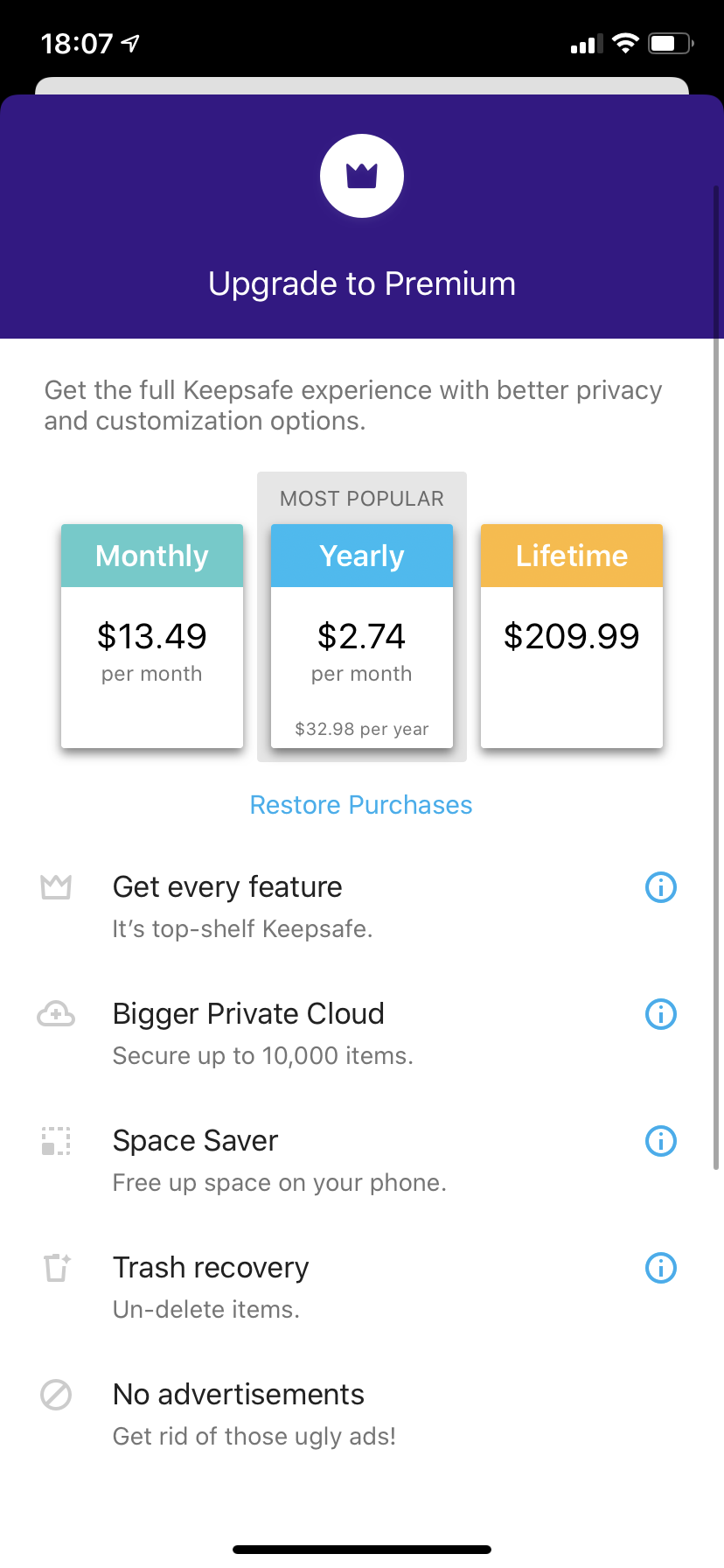Tap the home indicator bar at bottom
The height and width of the screenshot is (1568, 724).
pos(362,1549)
